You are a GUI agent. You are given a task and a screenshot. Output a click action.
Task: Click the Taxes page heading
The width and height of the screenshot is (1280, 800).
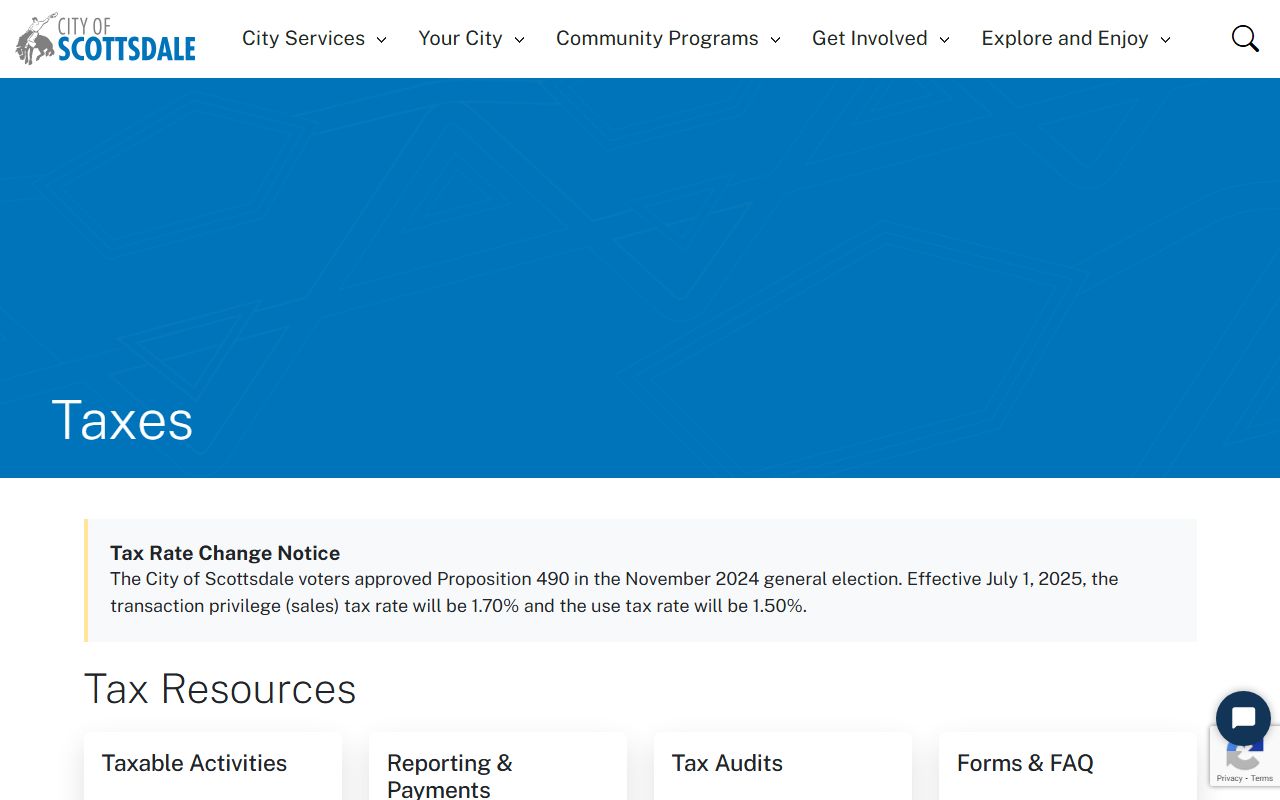[122, 420]
